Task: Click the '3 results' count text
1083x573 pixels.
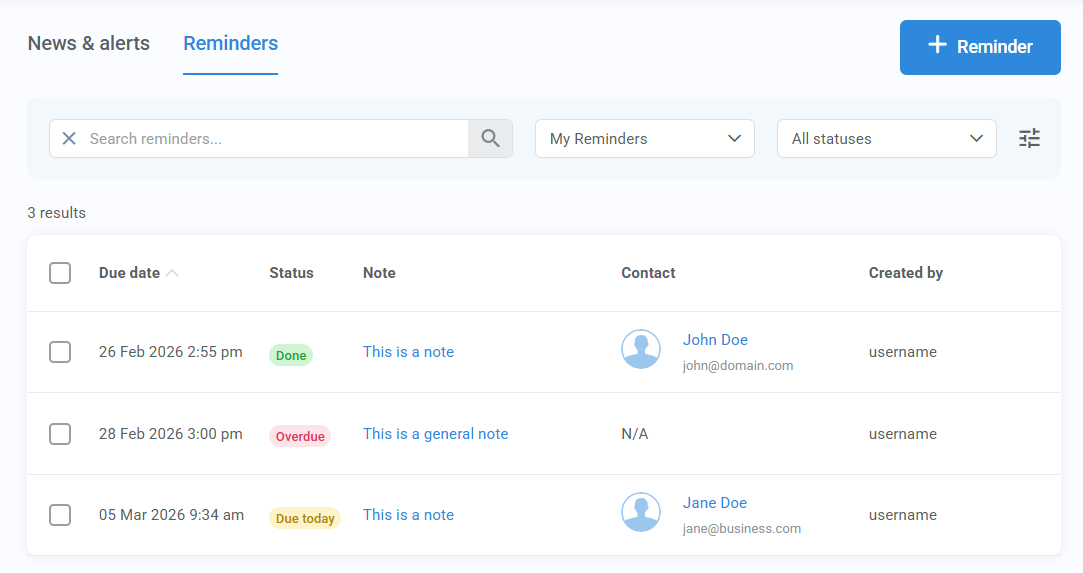Action: [57, 213]
